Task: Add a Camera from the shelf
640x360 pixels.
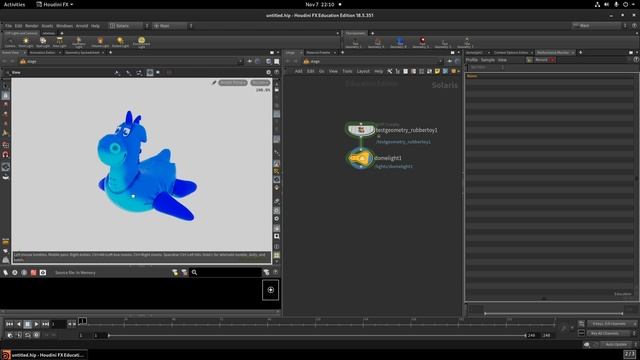Action: [x=10, y=42]
